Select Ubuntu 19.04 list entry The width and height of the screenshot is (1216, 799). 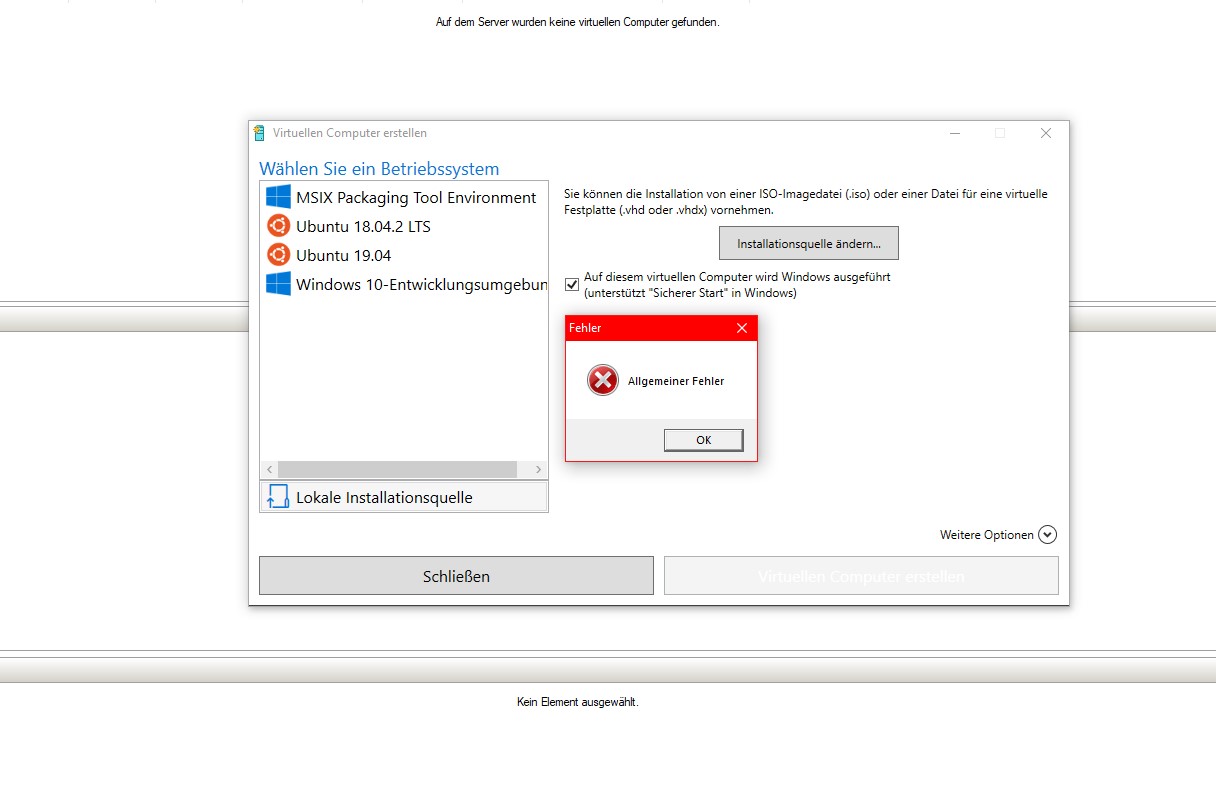(x=404, y=255)
